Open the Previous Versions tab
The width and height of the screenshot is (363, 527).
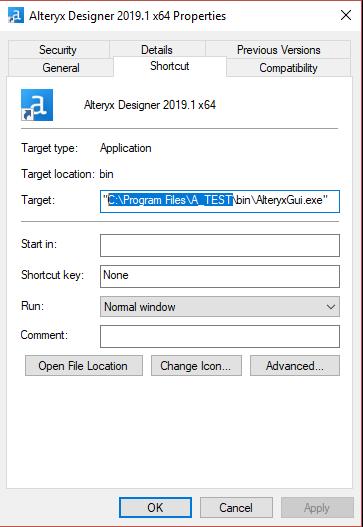click(x=278, y=50)
